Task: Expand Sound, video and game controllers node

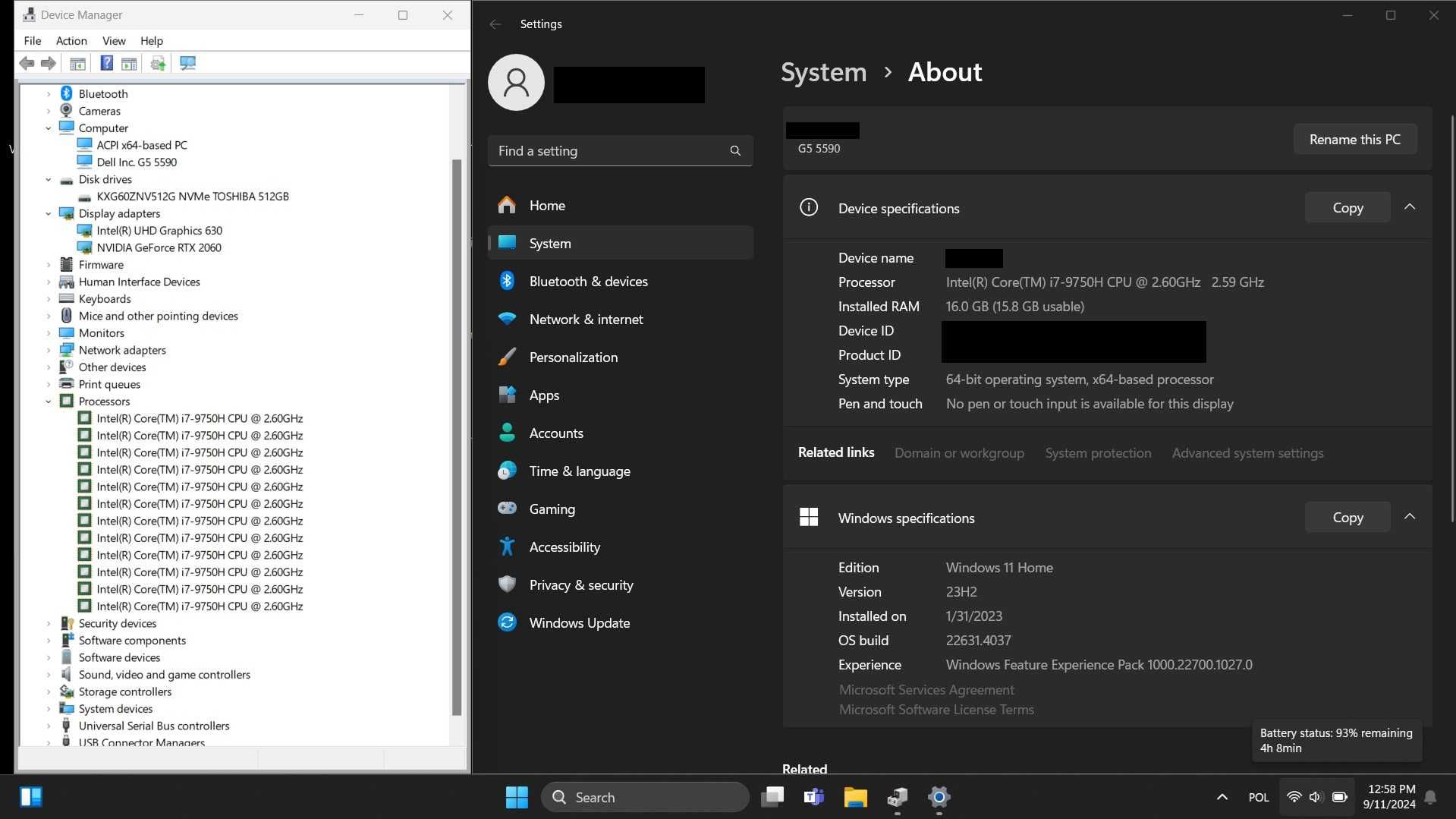Action: 49,674
